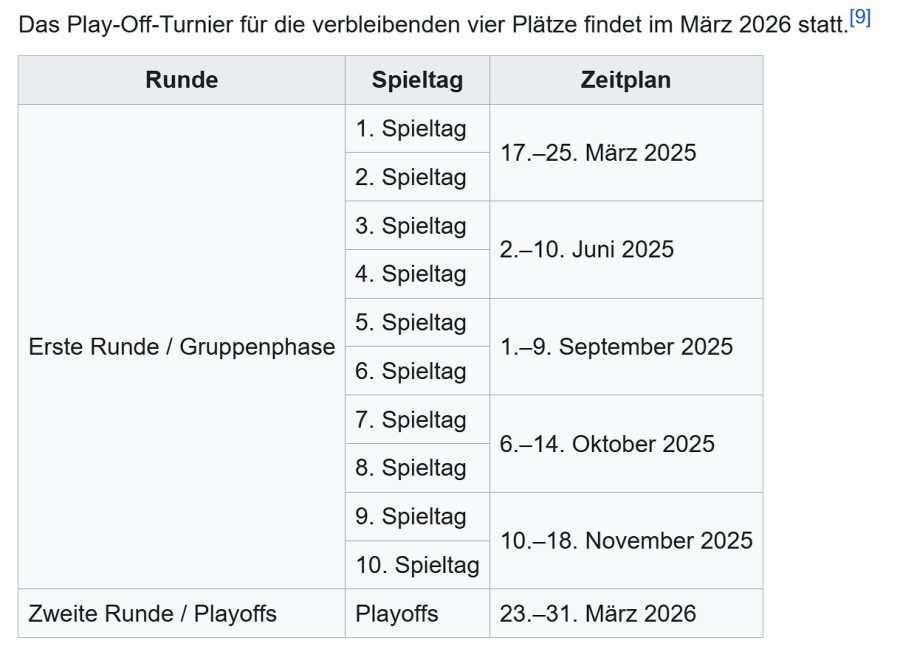Click the 7. Spieltag cell
The width and height of the screenshot is (900, 646).
tap(411, 419)
